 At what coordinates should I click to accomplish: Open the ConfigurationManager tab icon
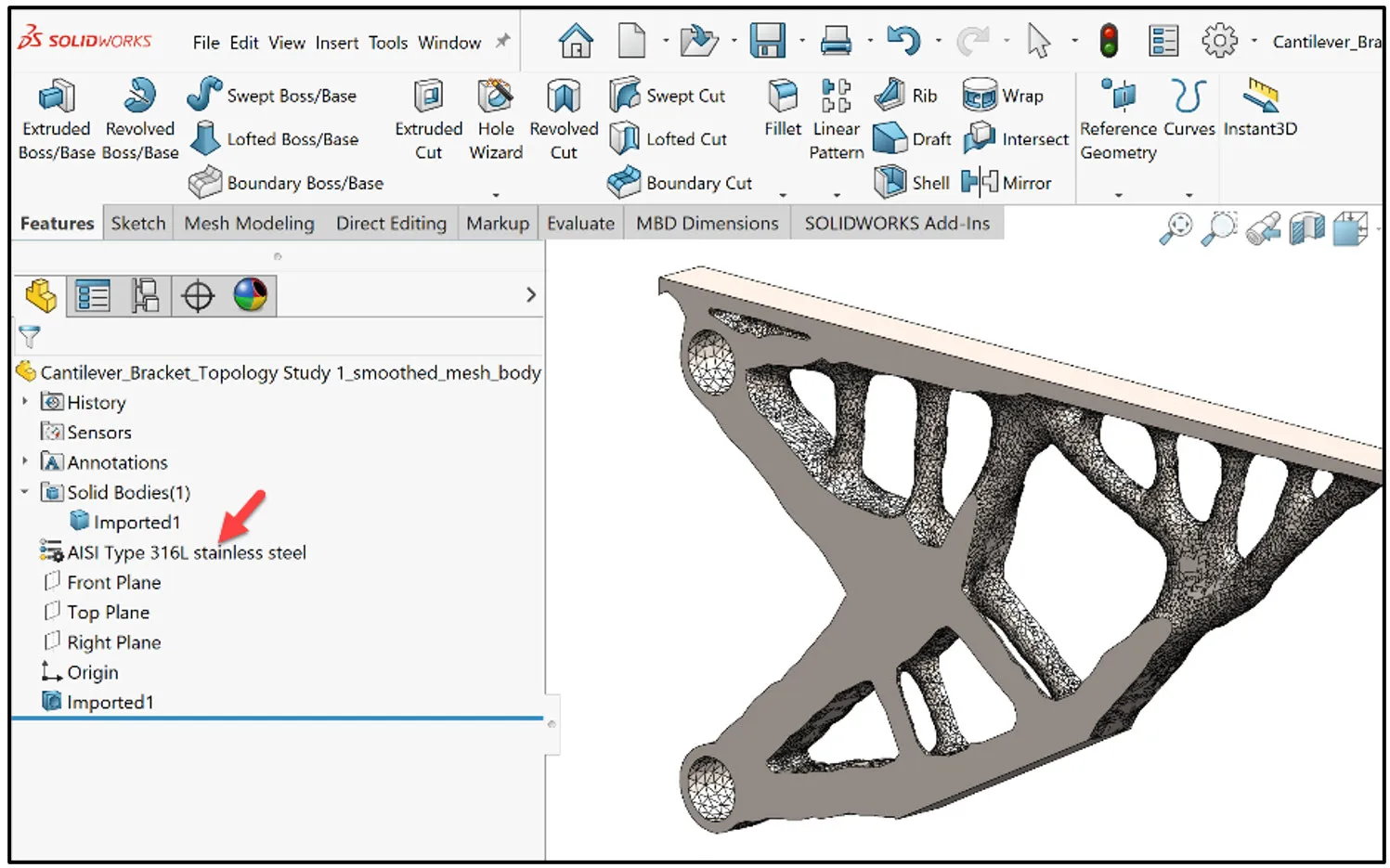pyautogui.click(x=145, y=296)
